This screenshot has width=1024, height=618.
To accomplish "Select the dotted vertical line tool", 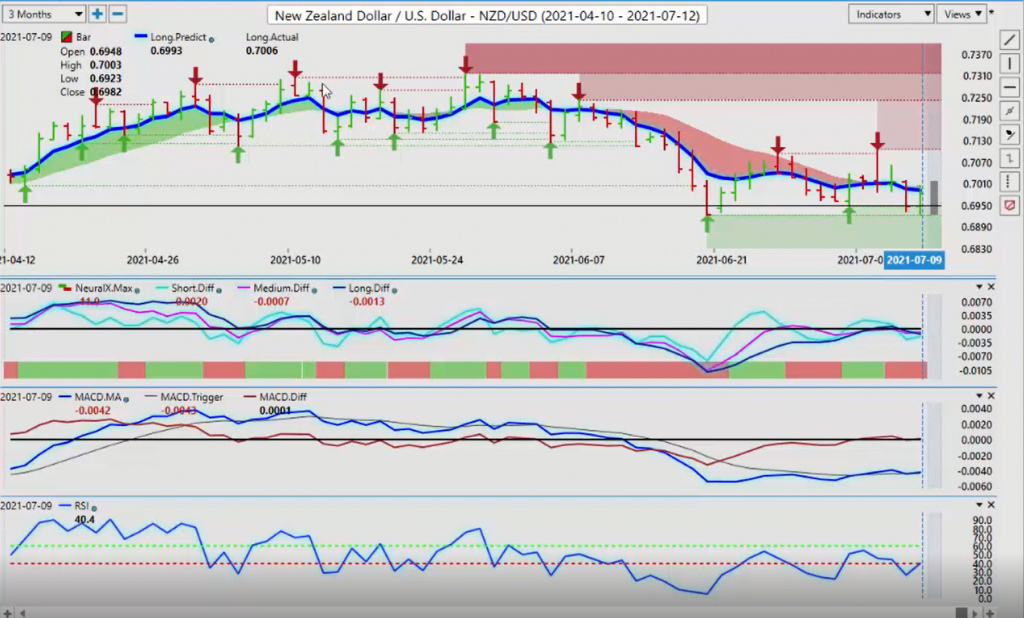I will 1010,182.
